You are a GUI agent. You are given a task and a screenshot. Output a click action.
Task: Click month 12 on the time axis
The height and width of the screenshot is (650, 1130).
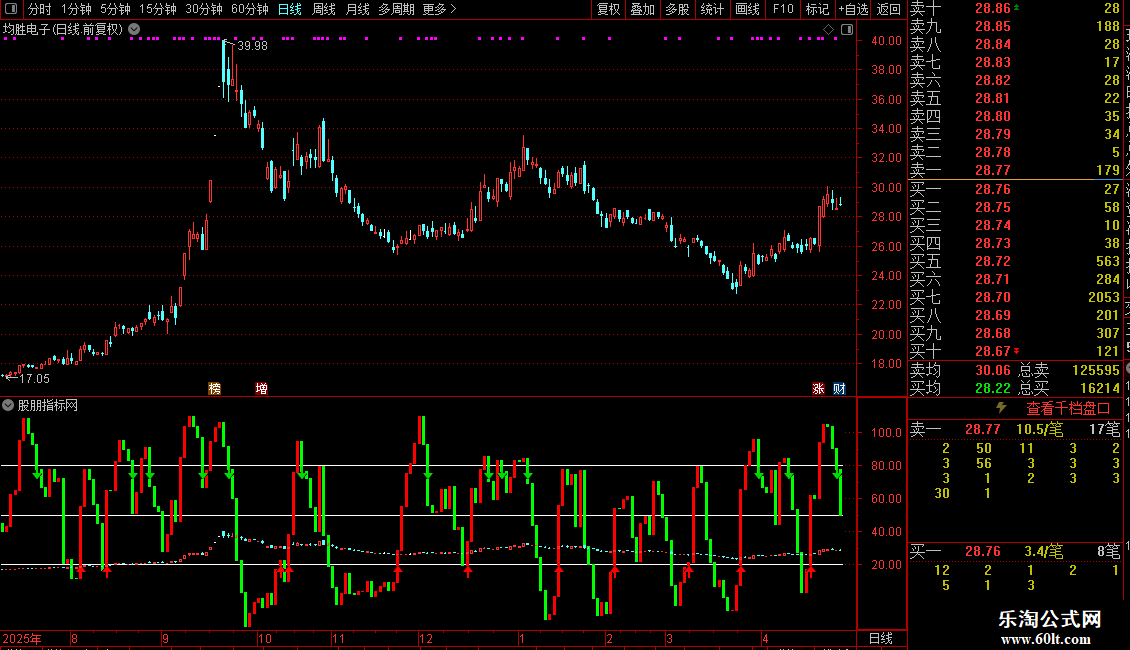tap(426, 638)
